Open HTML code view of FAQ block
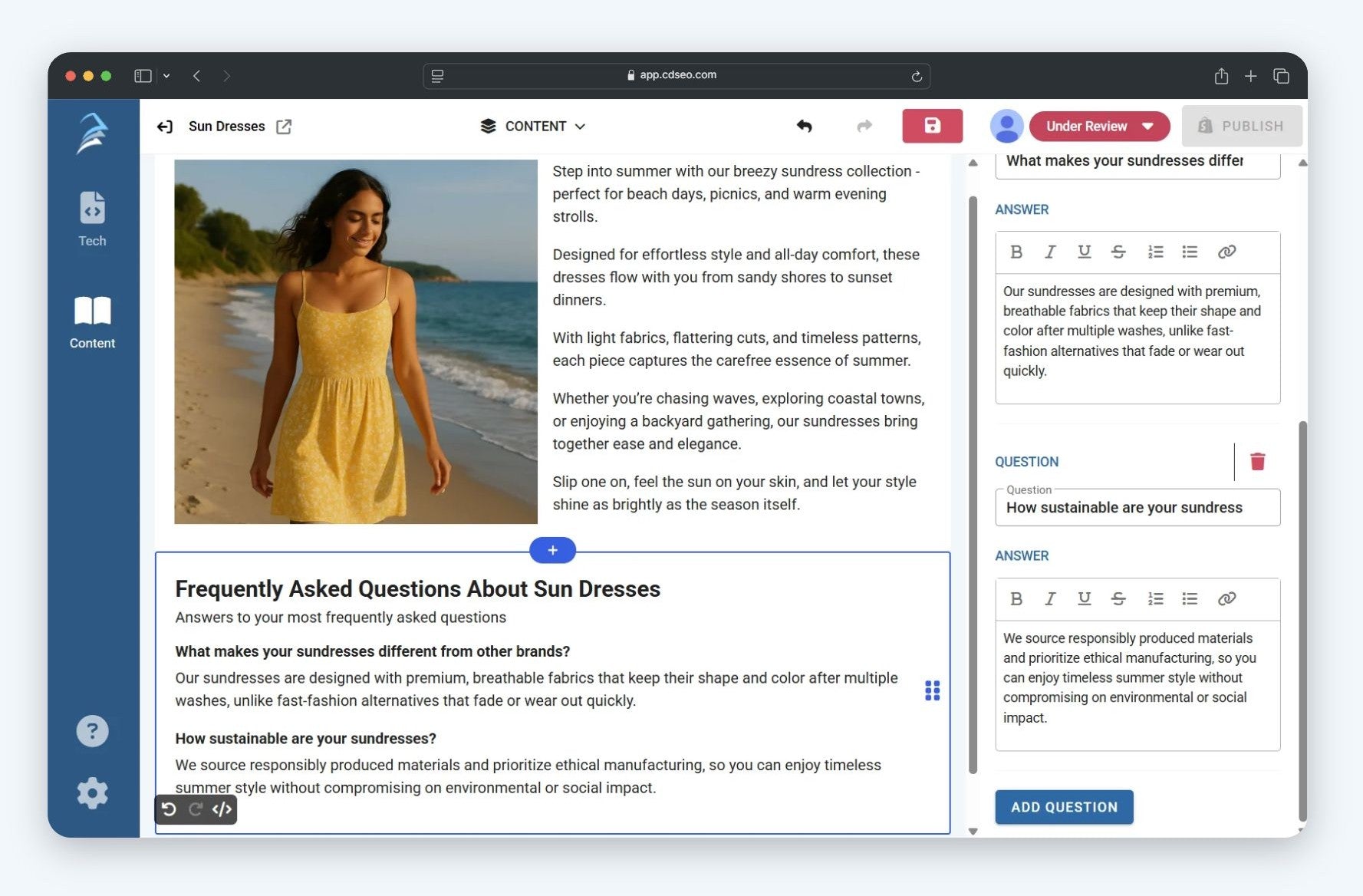Image resolution: width=1363 pixels, height=896 pixels. (x=222, y=809)
